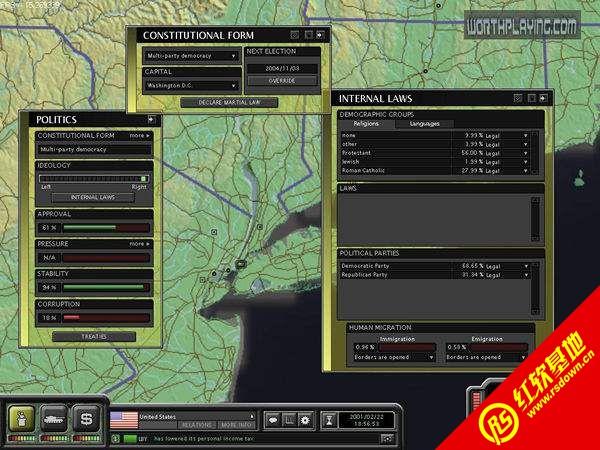Click the Treaties button
Image resolution: width=600 pixels, height=450 pixels.
(x=94, y=337)
